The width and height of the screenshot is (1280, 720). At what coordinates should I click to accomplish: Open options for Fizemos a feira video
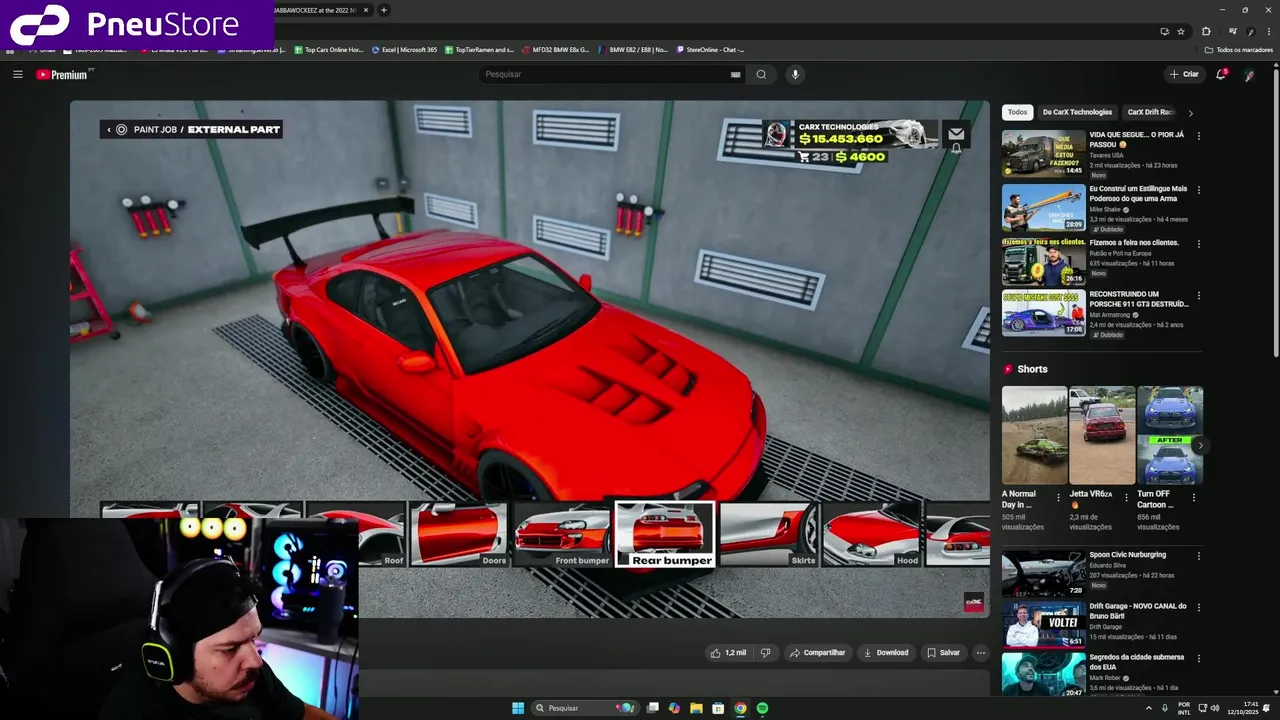tap(1198, 244)
